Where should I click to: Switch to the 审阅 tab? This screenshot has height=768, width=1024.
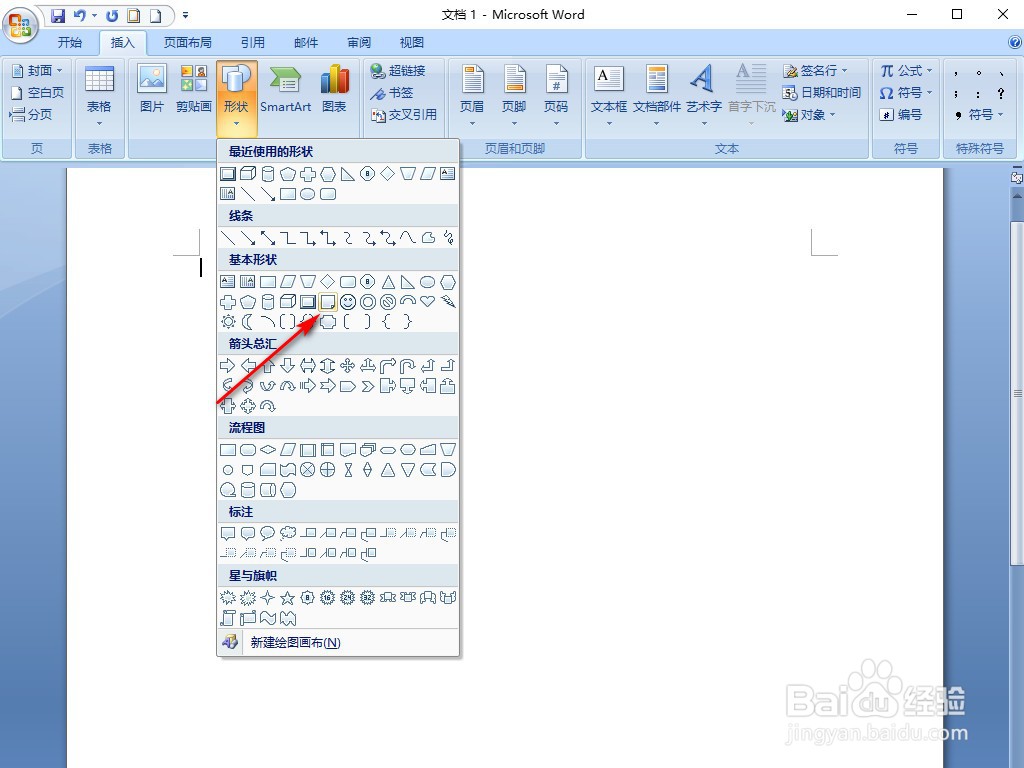pyautogui.click(x=359, y=42)
